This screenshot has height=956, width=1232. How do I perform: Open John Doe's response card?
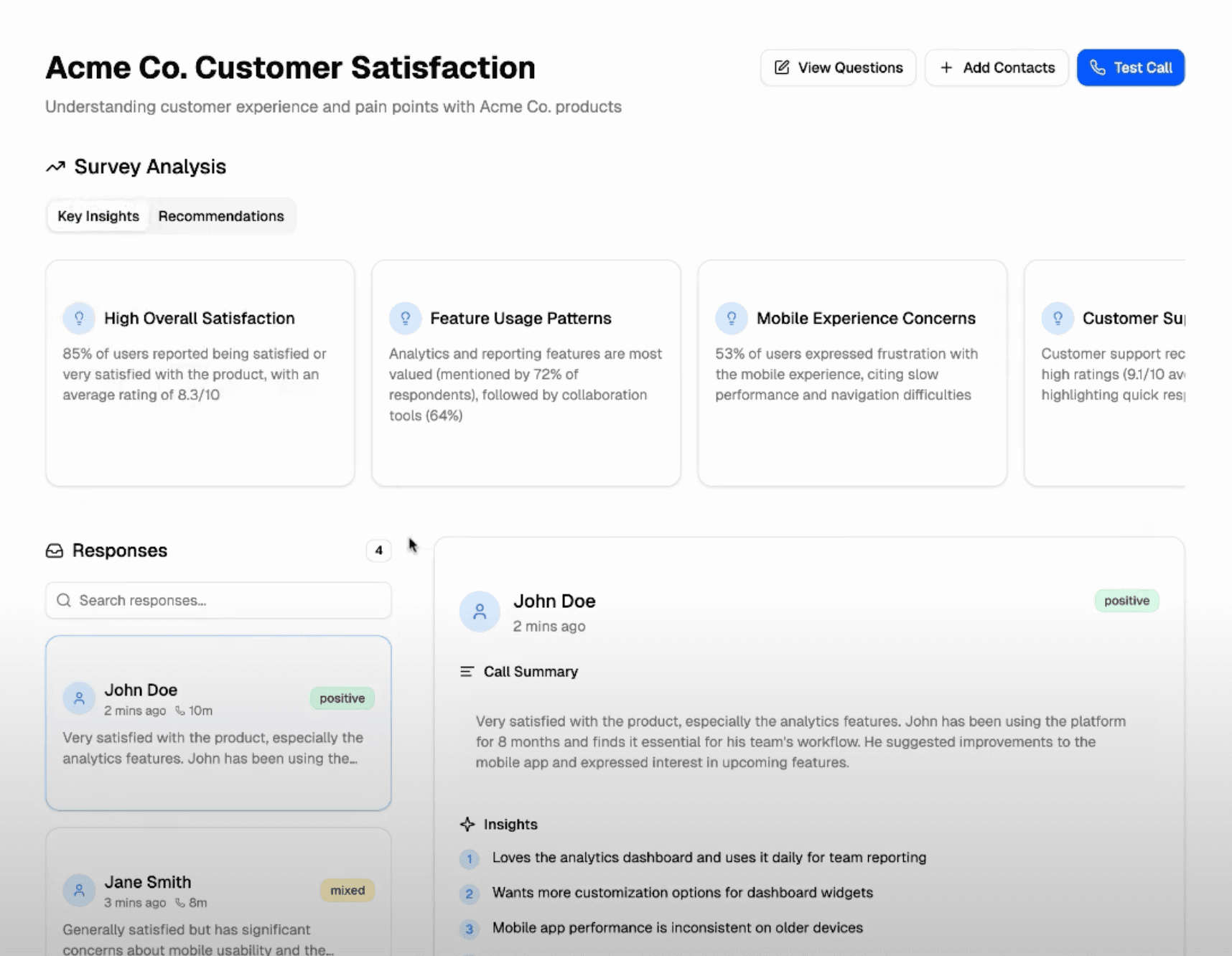(x=218, y=723)
